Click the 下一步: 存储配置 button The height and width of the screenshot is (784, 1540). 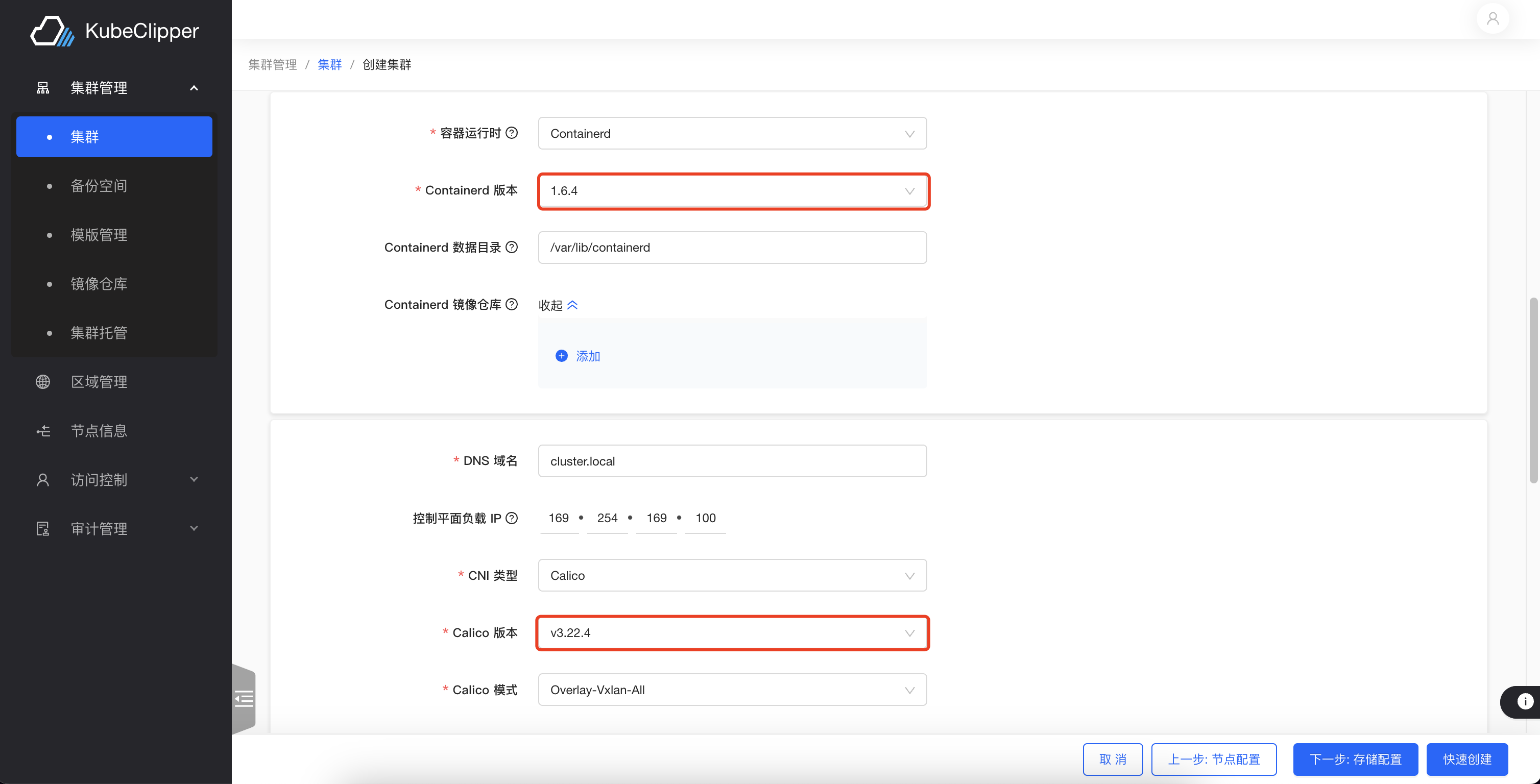click(1355, 759)
